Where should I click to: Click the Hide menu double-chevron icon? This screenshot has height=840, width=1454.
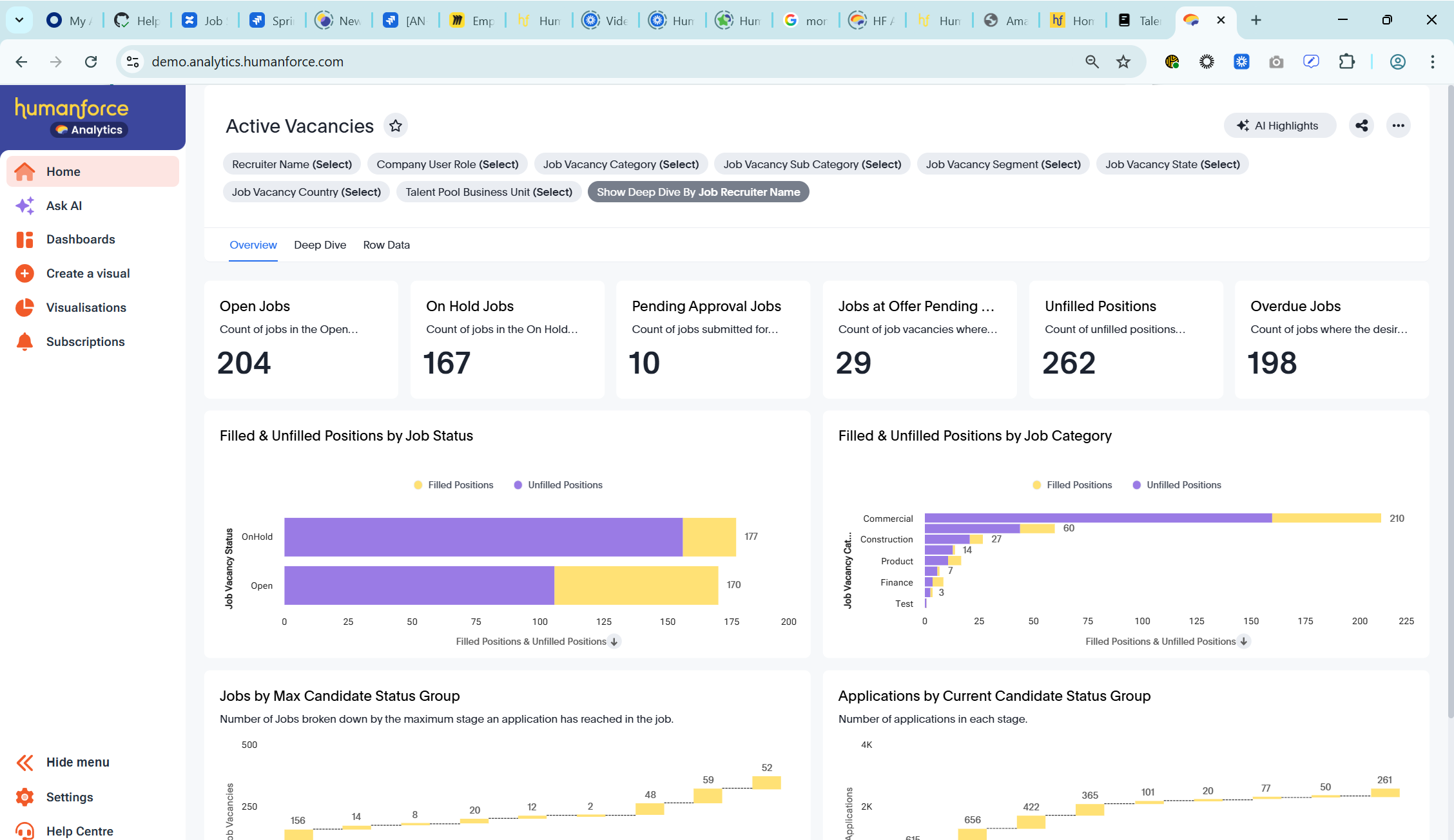tap(24, 763)
